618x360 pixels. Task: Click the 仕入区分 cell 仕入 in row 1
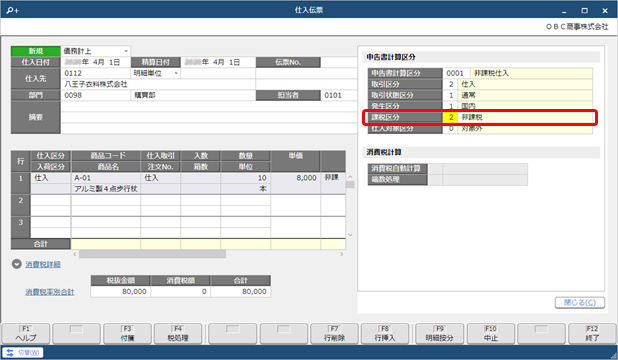pos(51,178)
